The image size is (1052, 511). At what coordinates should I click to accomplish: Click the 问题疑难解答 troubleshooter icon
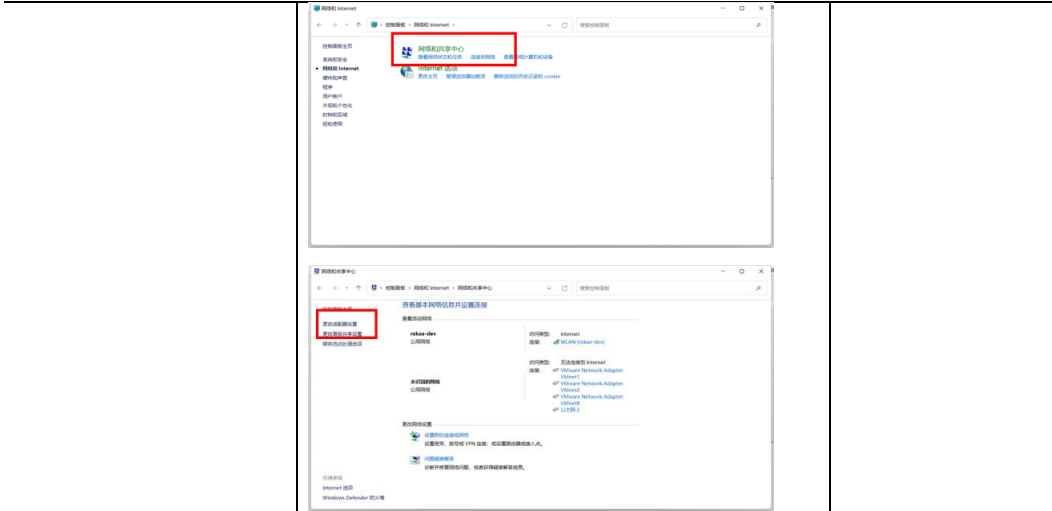coord(415,460)
